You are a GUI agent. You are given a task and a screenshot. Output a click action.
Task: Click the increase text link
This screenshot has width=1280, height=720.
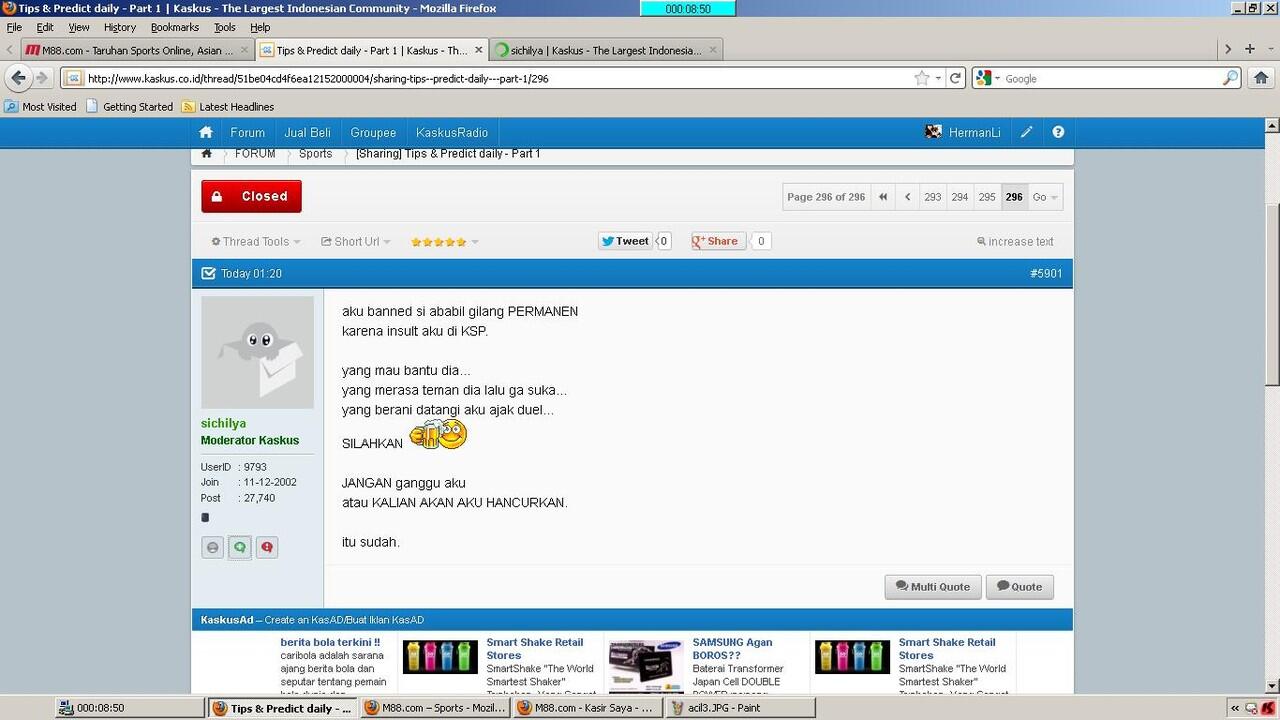(x=1016, y=242)
